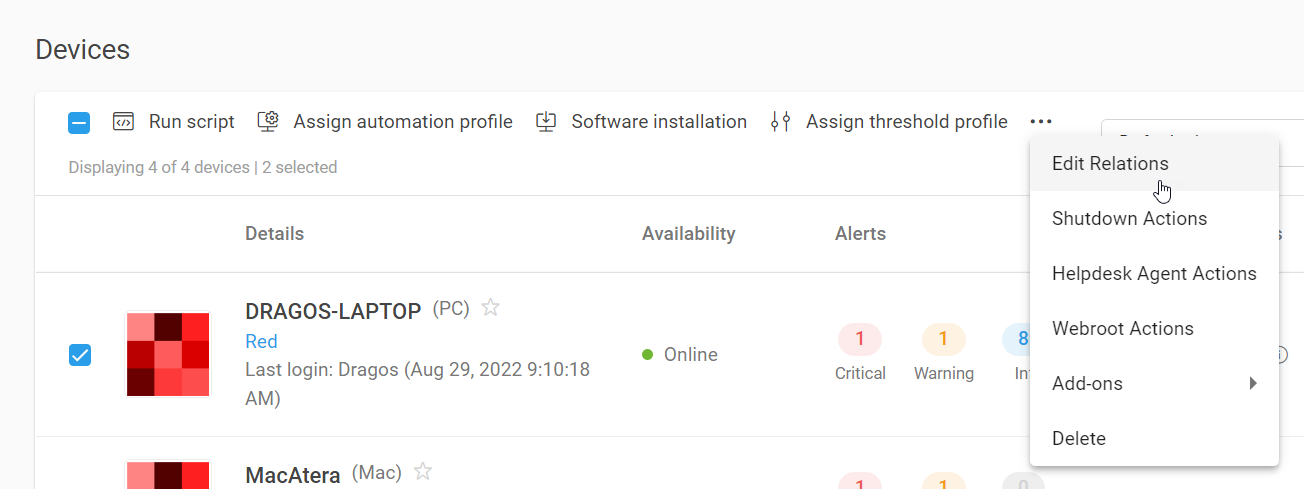Open the DRAGOS-LAPTOP device name
This screenshot has width=1304, height=489.
(333, 311)
